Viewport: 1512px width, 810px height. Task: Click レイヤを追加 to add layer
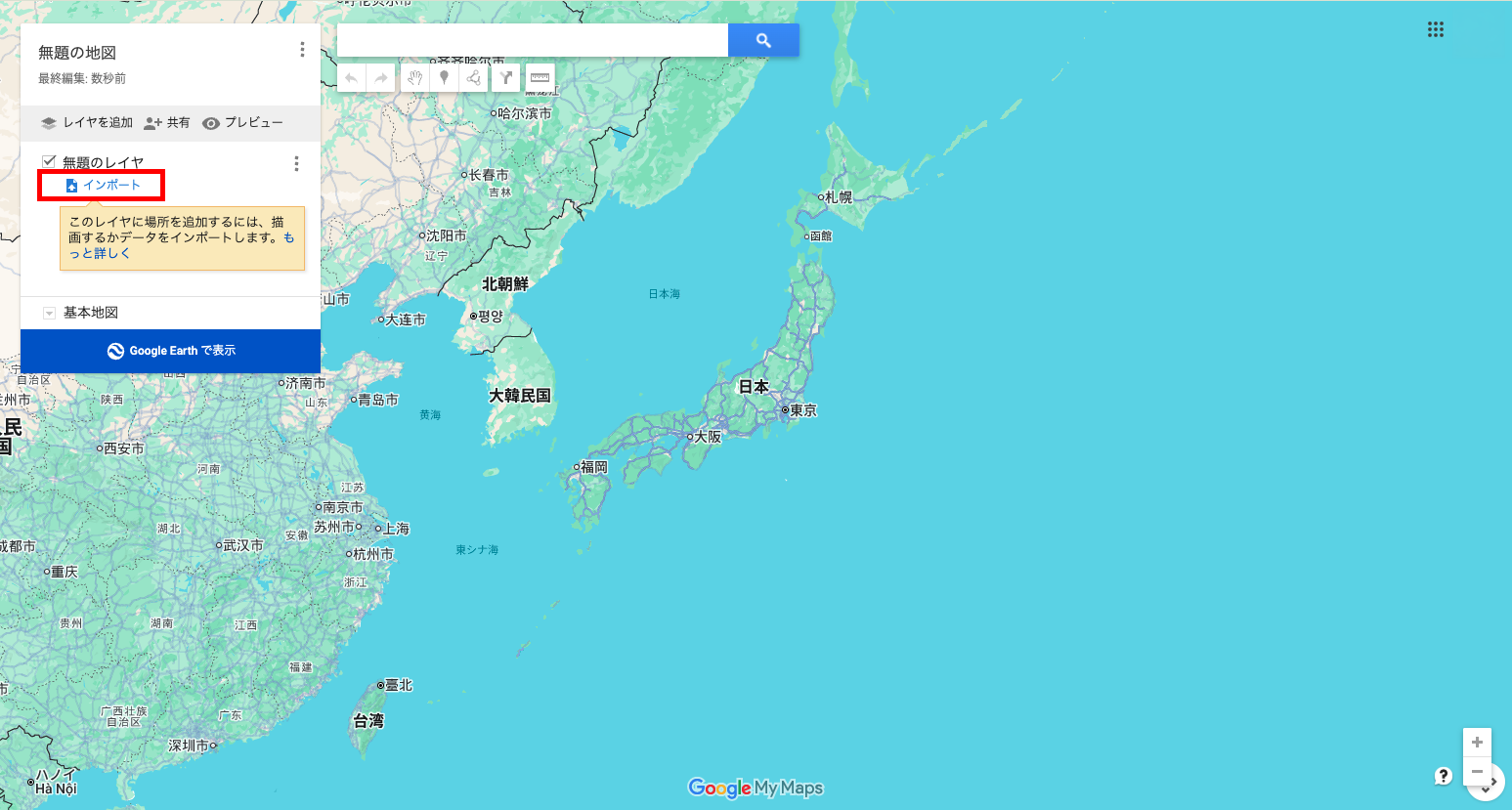click(x=87, y=123)
